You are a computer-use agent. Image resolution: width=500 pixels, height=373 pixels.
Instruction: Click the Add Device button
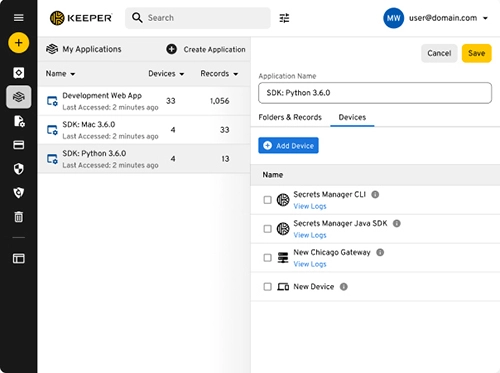click(288, 146)
